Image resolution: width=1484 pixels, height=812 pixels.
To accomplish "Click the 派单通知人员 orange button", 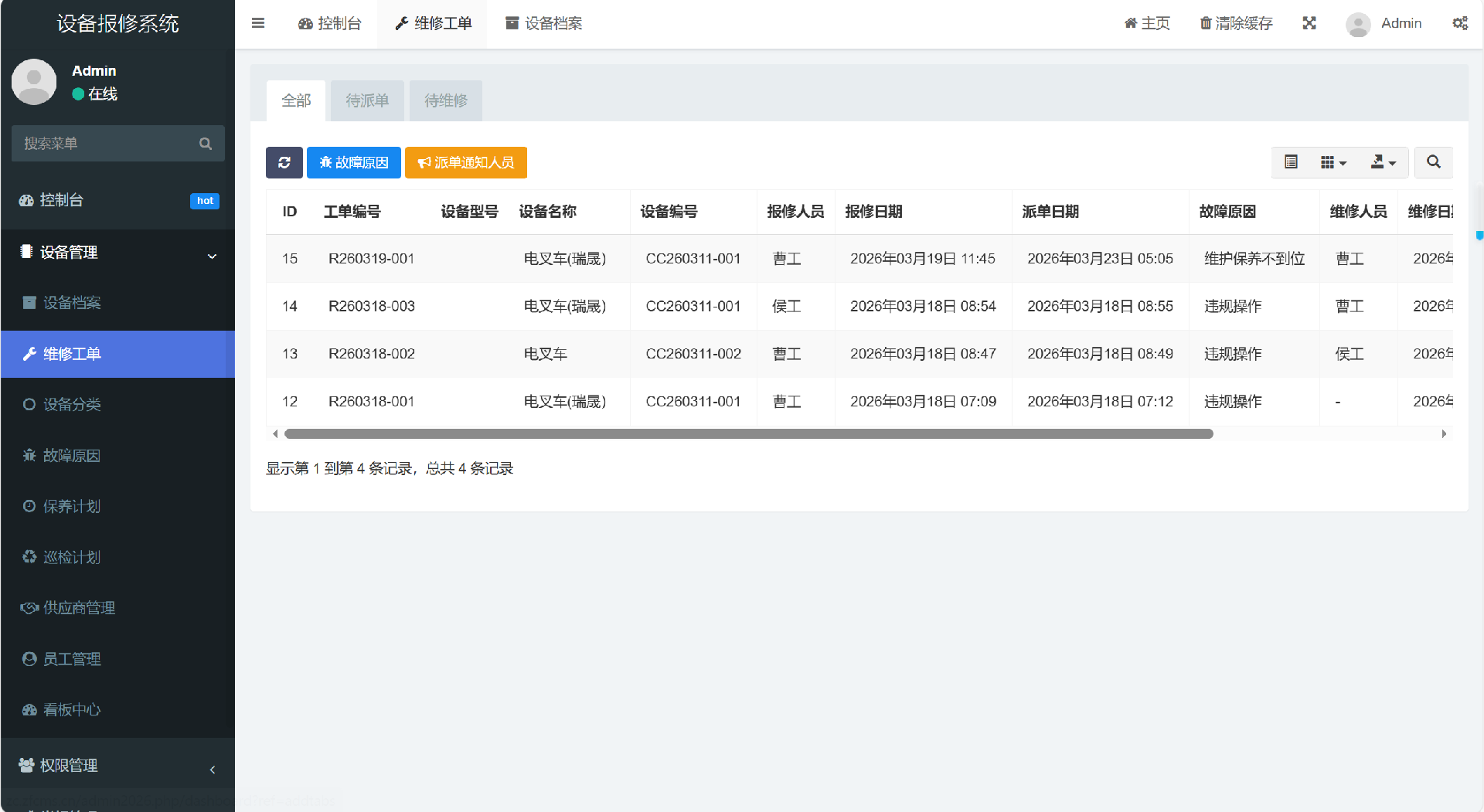I will (x=466, y=162).
